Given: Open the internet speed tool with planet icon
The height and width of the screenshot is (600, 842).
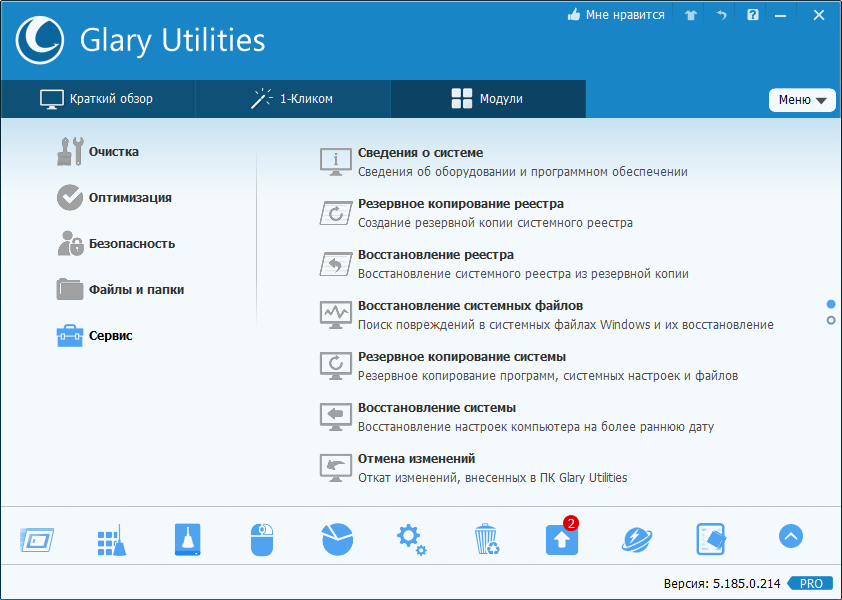Looking at the screenshot, I should [x=637, y=538].
